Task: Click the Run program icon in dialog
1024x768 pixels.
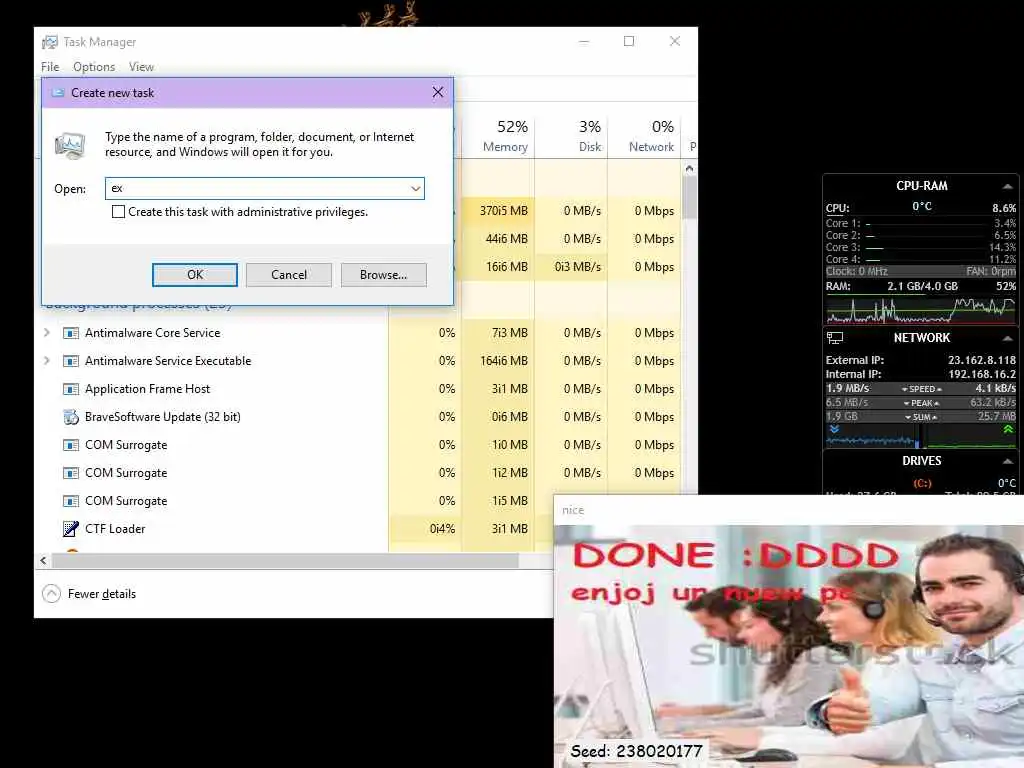Action: pos(70,145)
